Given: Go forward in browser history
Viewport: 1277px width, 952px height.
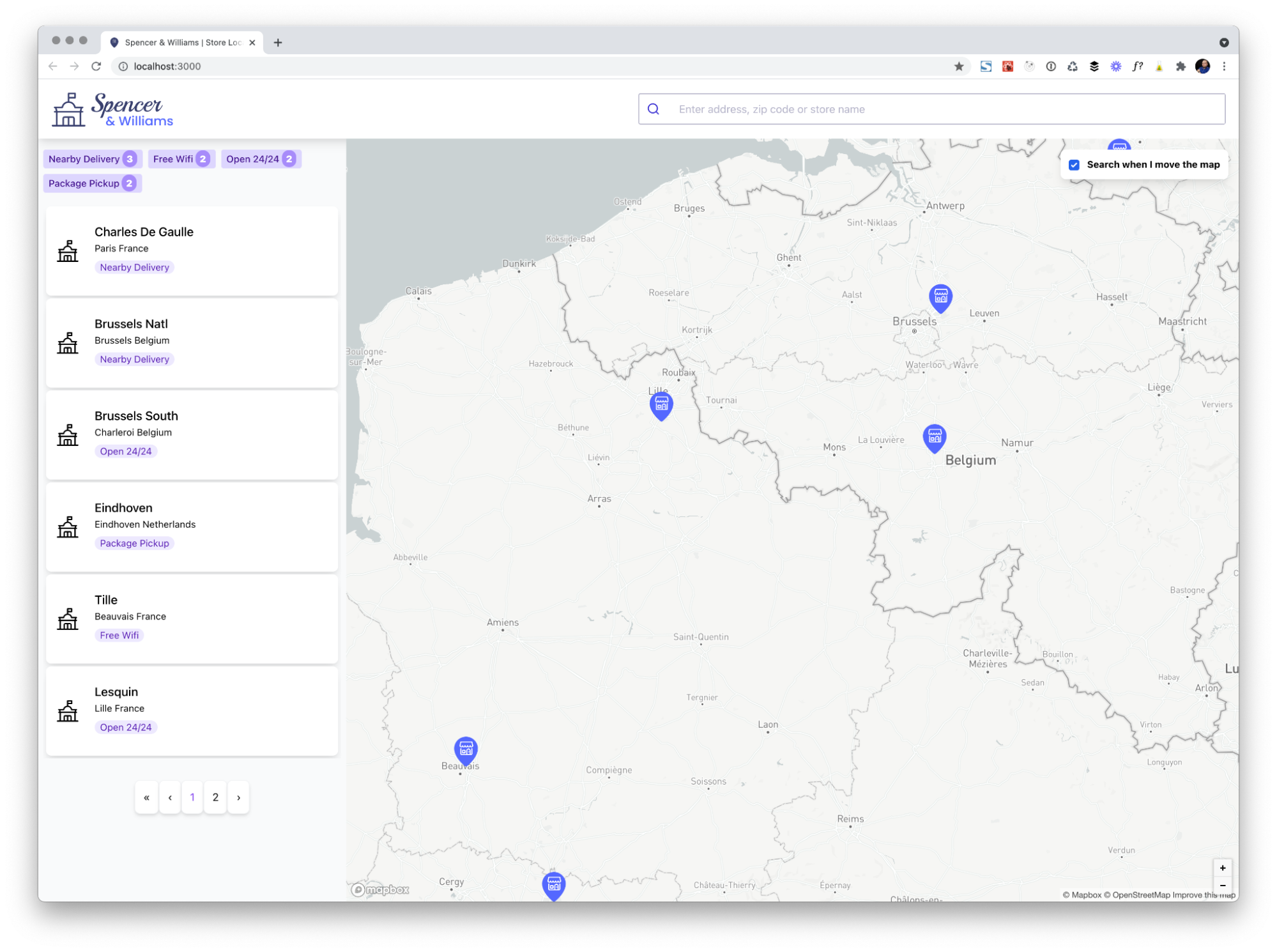Looking at the screenshot, I should (74, 66).
